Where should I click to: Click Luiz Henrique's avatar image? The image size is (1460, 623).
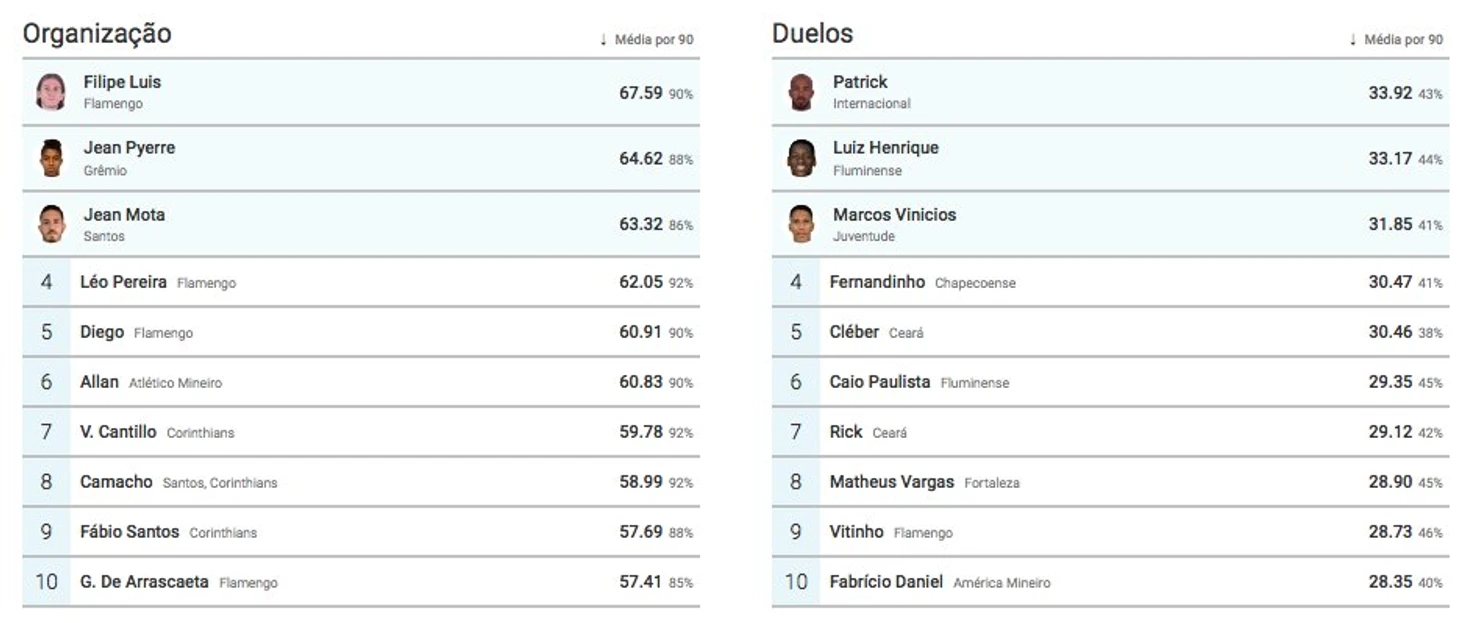tap(800, 158)
